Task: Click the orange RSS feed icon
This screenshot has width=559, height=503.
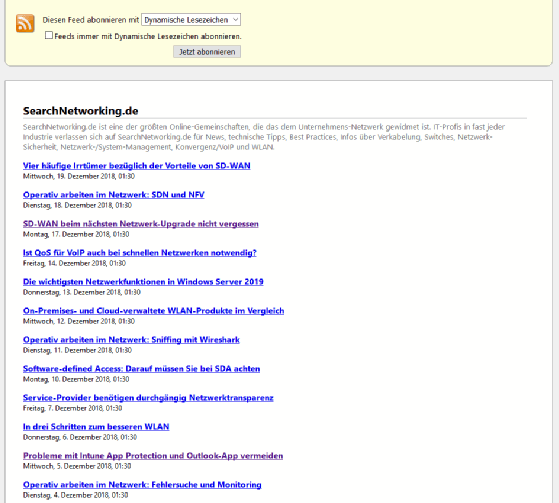Action: point(25,24)
